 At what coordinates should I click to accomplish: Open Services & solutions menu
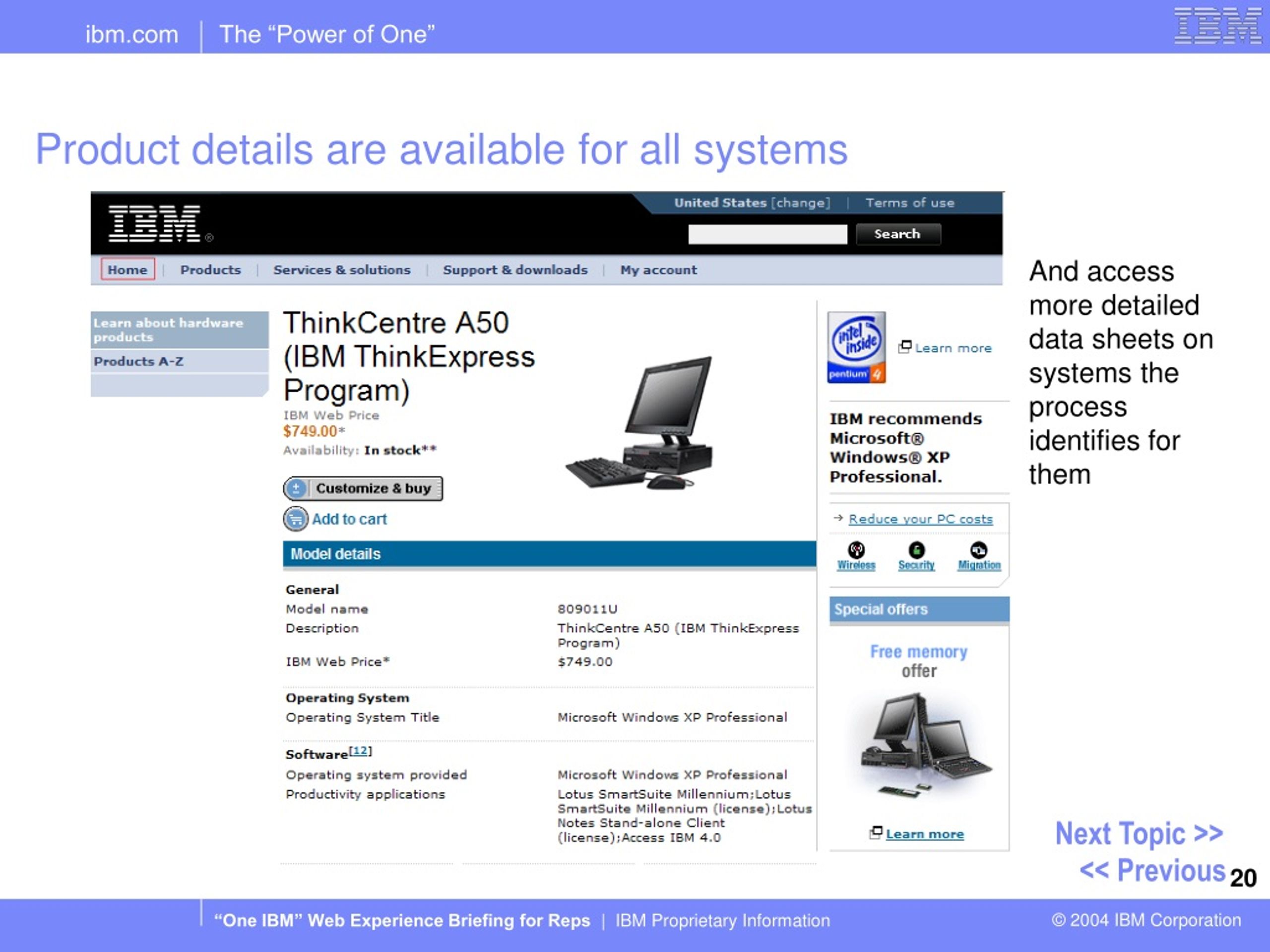click(342, 270)
